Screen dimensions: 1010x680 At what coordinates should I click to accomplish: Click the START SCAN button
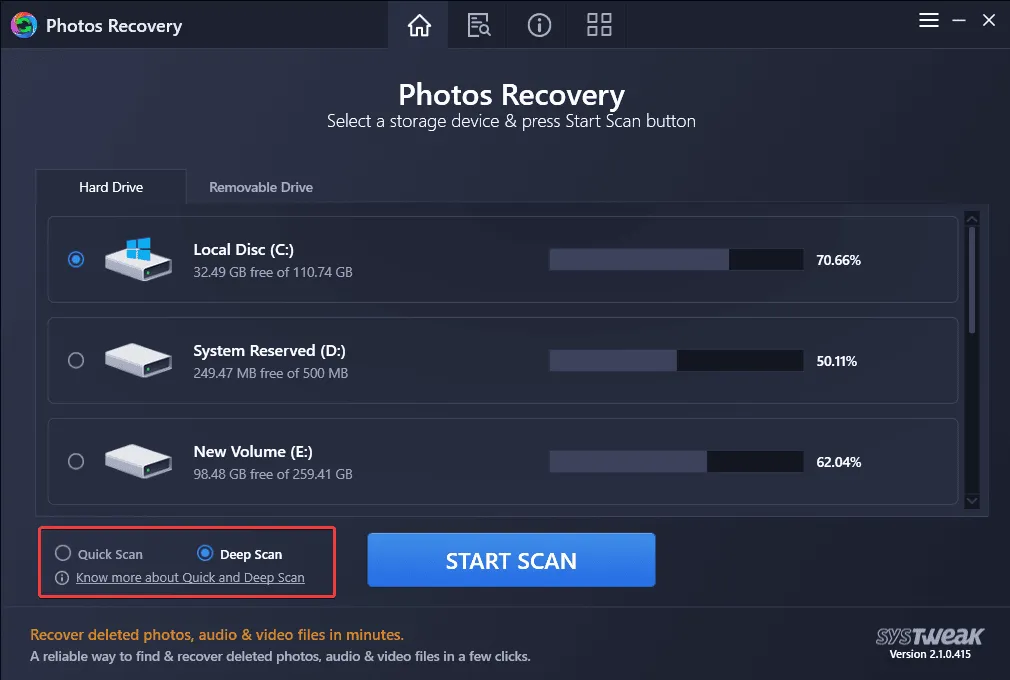pyautogui.click(x=511, y=560)
